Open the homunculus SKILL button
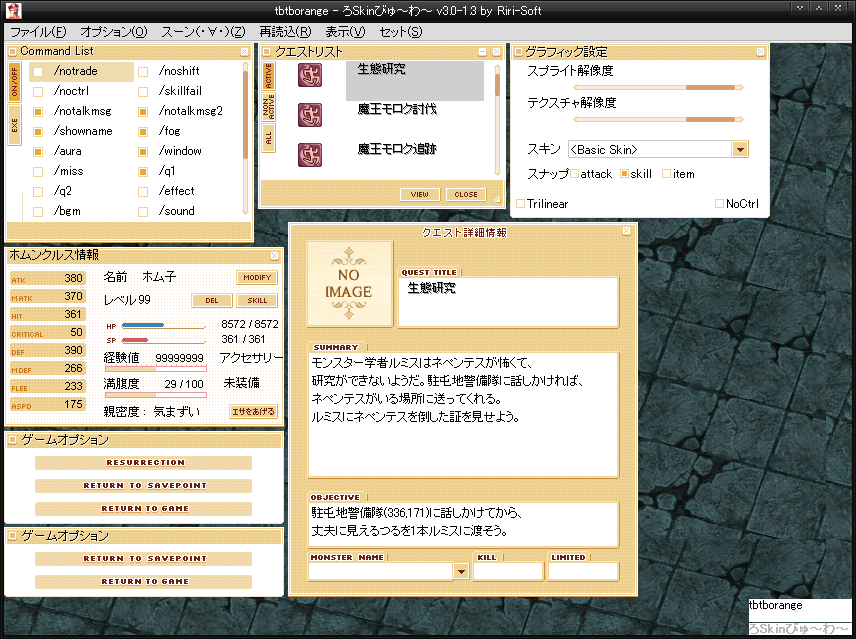856x639 pixels. pyautogui.click(x=257, y=300)
